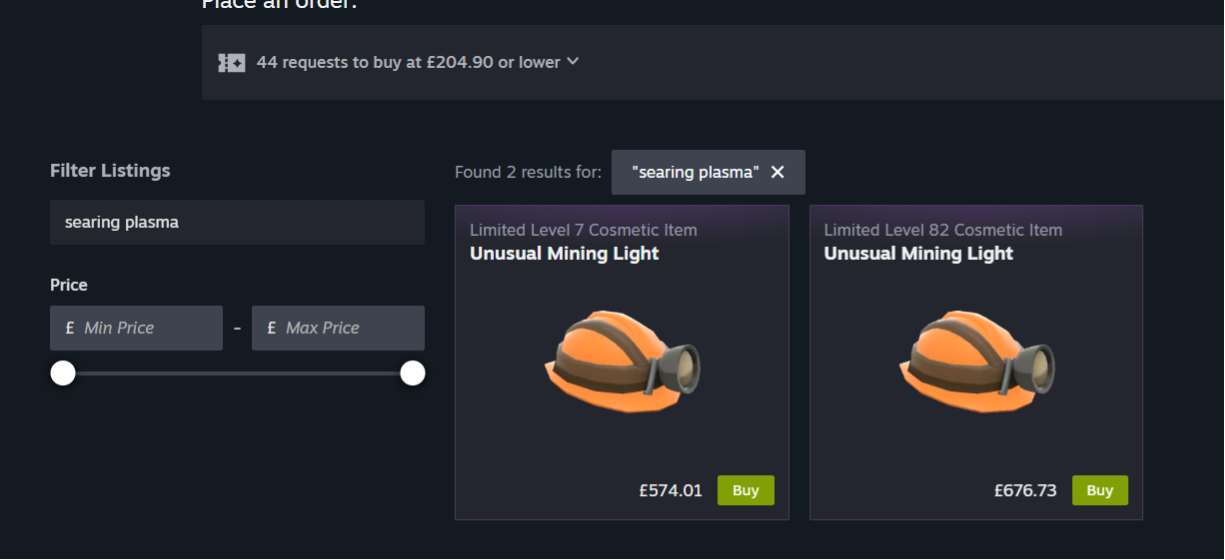1225x560 pixels.
Task: Select the £574.01 price label
Action: (671, 491)
